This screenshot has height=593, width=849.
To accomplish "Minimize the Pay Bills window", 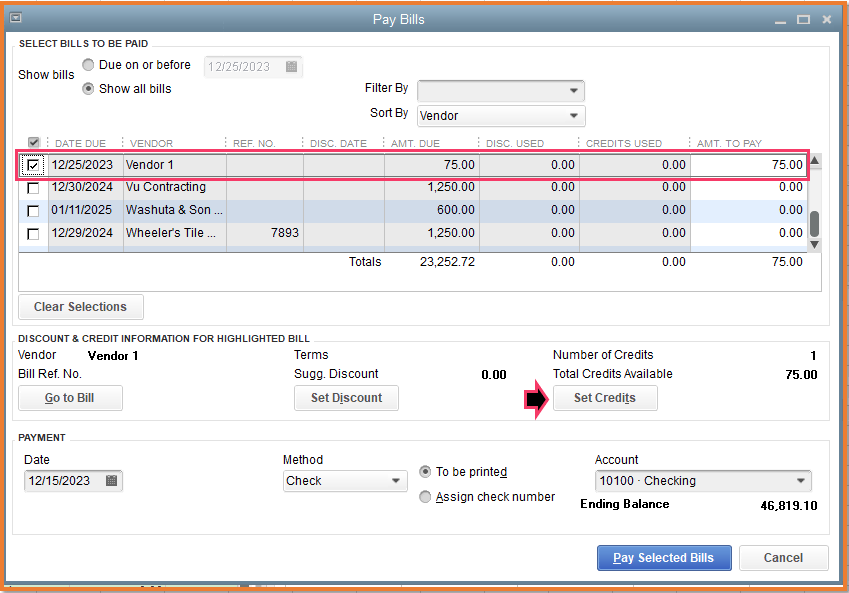I will pyautogui.click(x=780, y=20).
